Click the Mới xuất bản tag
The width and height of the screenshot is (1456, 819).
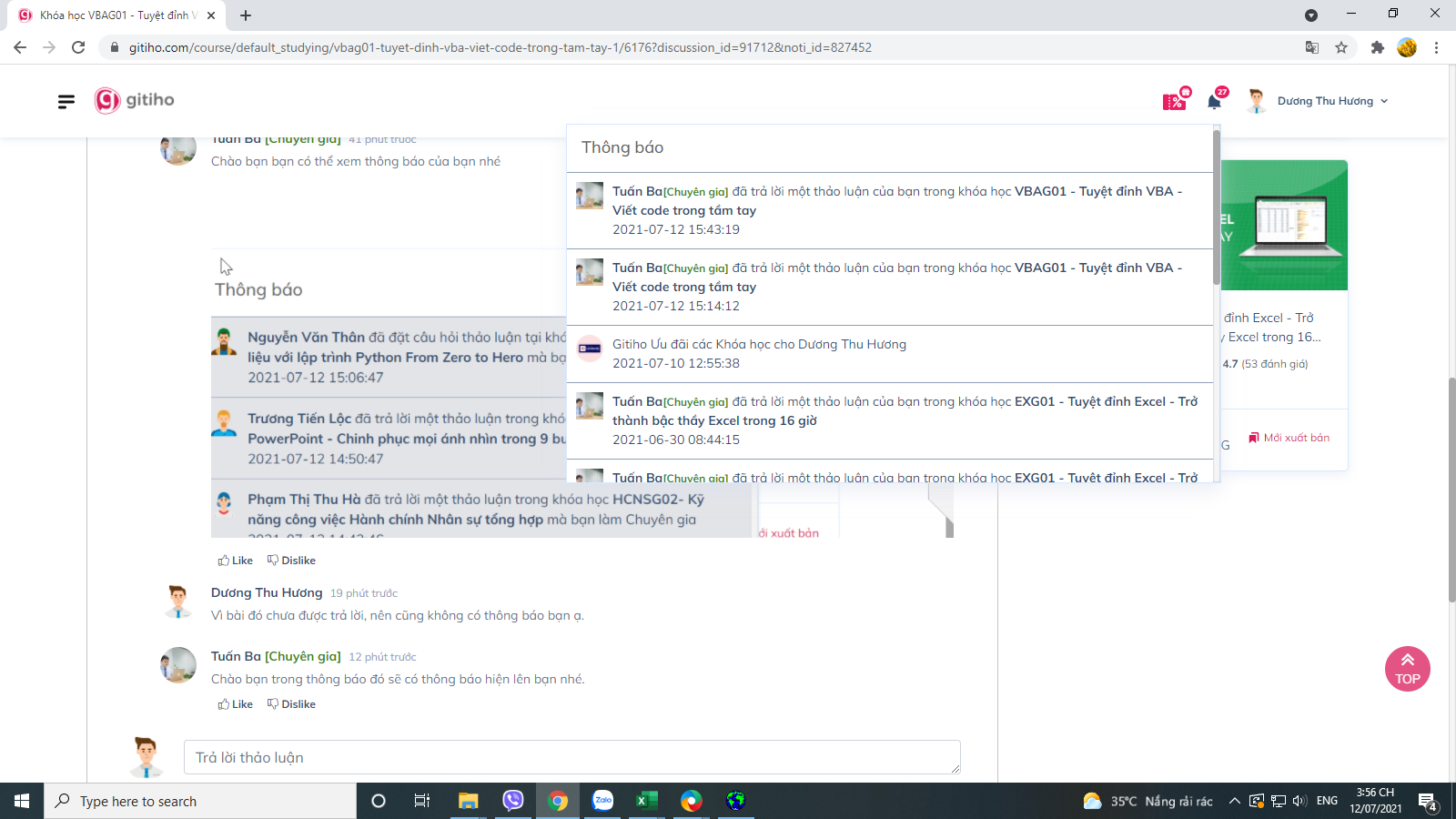(1289, 438)
